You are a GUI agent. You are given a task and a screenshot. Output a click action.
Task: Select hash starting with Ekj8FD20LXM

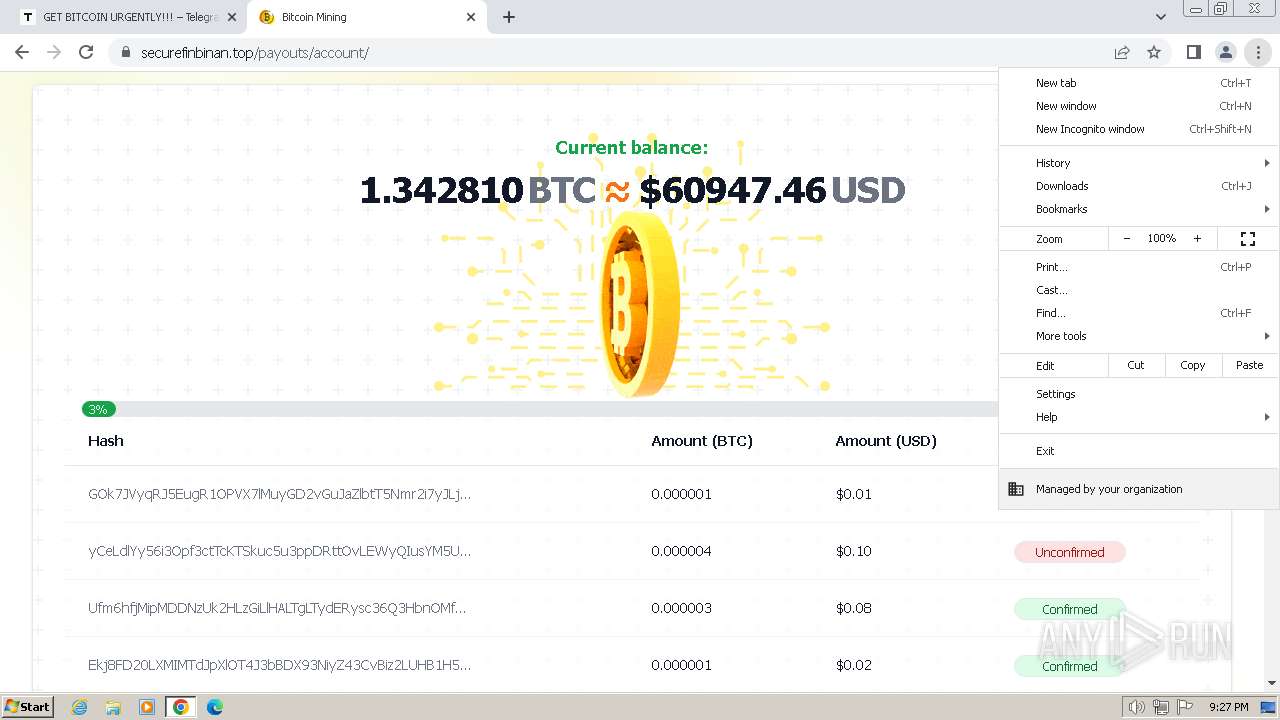(279, 665)
